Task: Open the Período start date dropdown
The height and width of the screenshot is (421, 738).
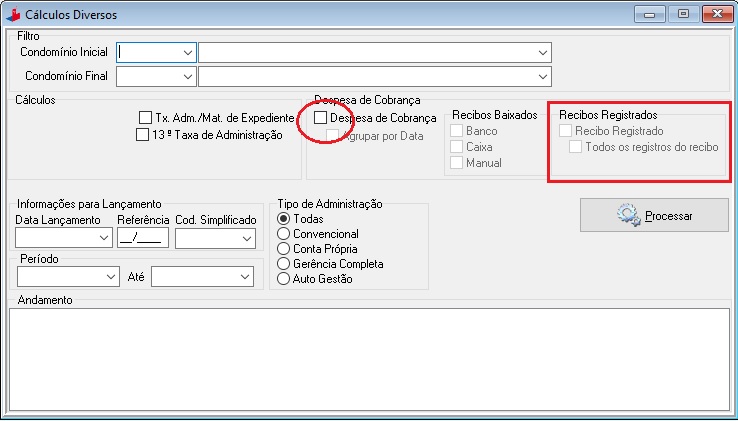Action: pos(109,276)
